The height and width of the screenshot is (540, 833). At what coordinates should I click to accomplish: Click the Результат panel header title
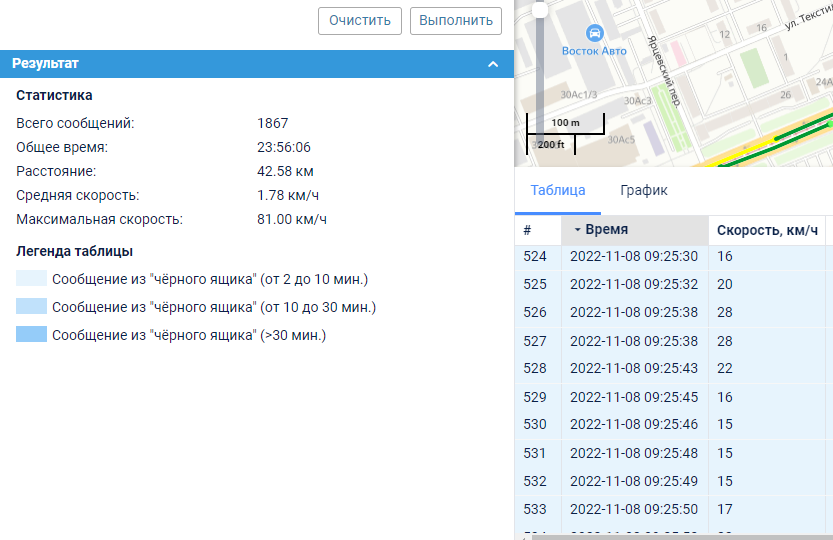(x=45, y=64)
